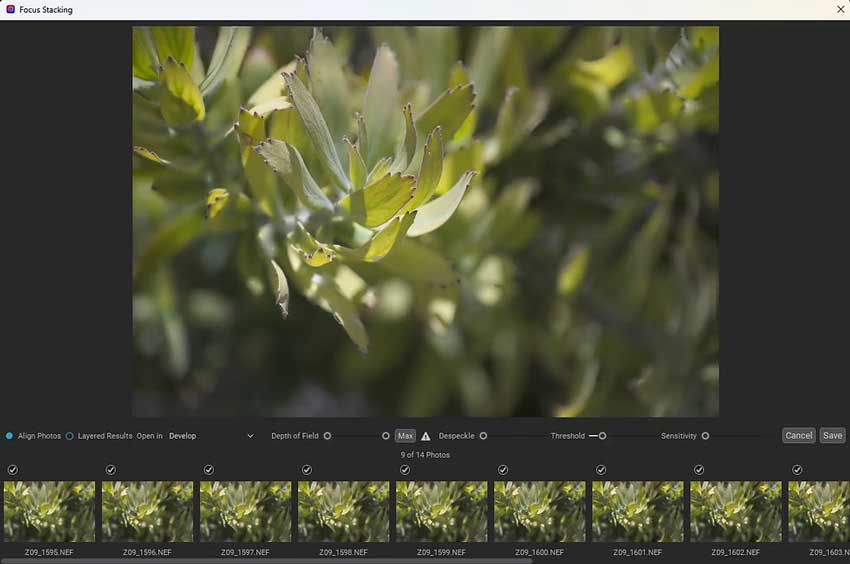Select the Z09_1595.NEF thumbnail
850x564 pixels.
click(x=49, y=511)
